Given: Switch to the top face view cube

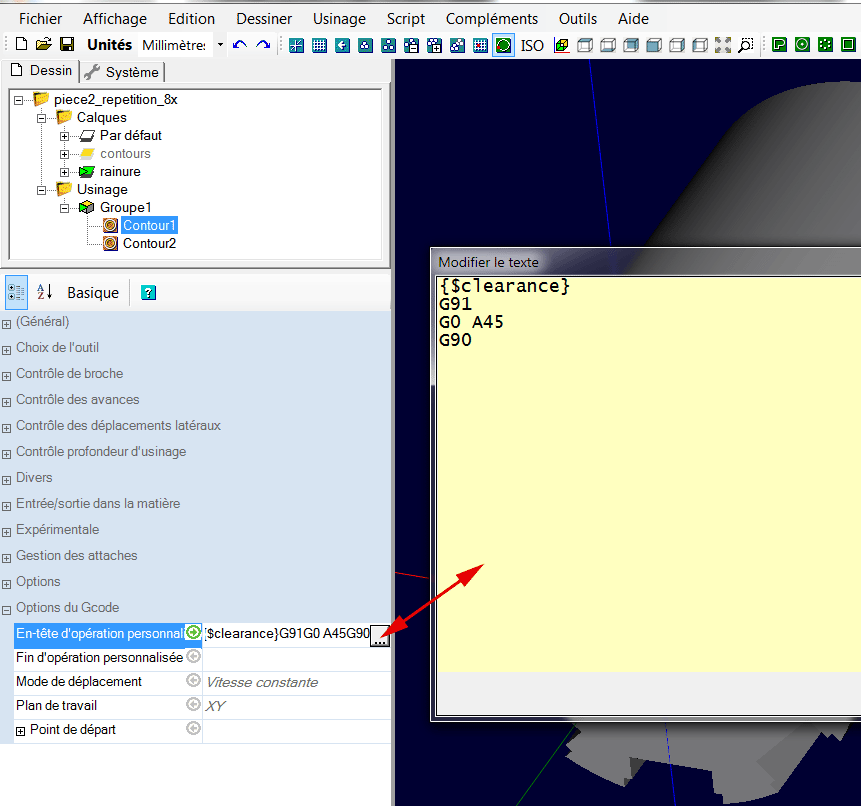Looking at the screenshot, I should [x=585, y=45].
